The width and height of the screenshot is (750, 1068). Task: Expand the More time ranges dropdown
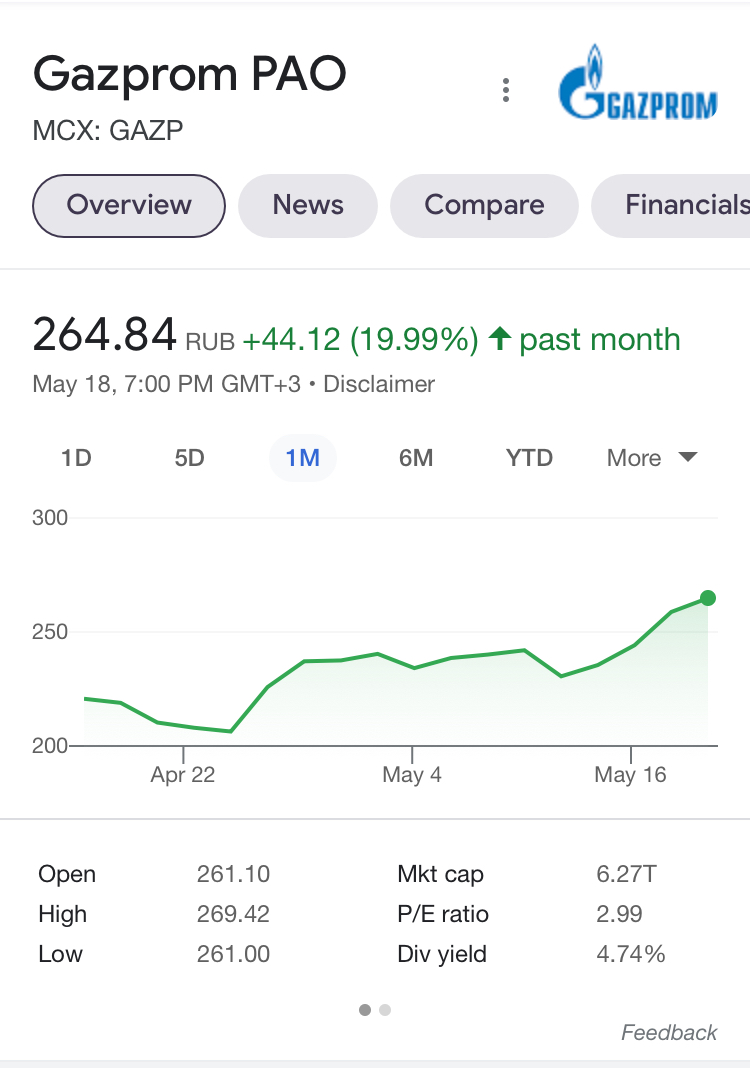point(652,458)
